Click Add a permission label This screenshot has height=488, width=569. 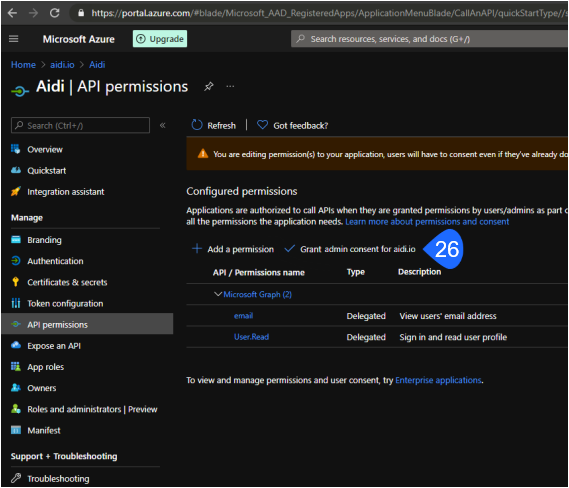pyautogui.click(x=241, y=249)
